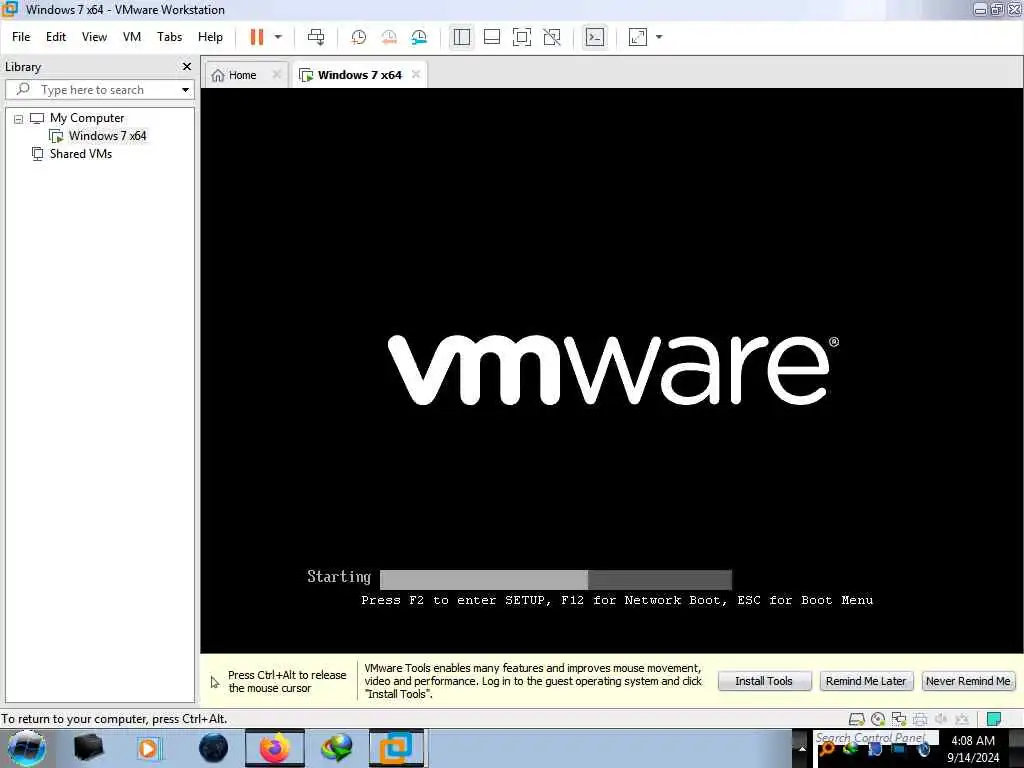1024x768 pixels.
Task: Take a snapshot of this virtual machine
Action: pos(358,37)
